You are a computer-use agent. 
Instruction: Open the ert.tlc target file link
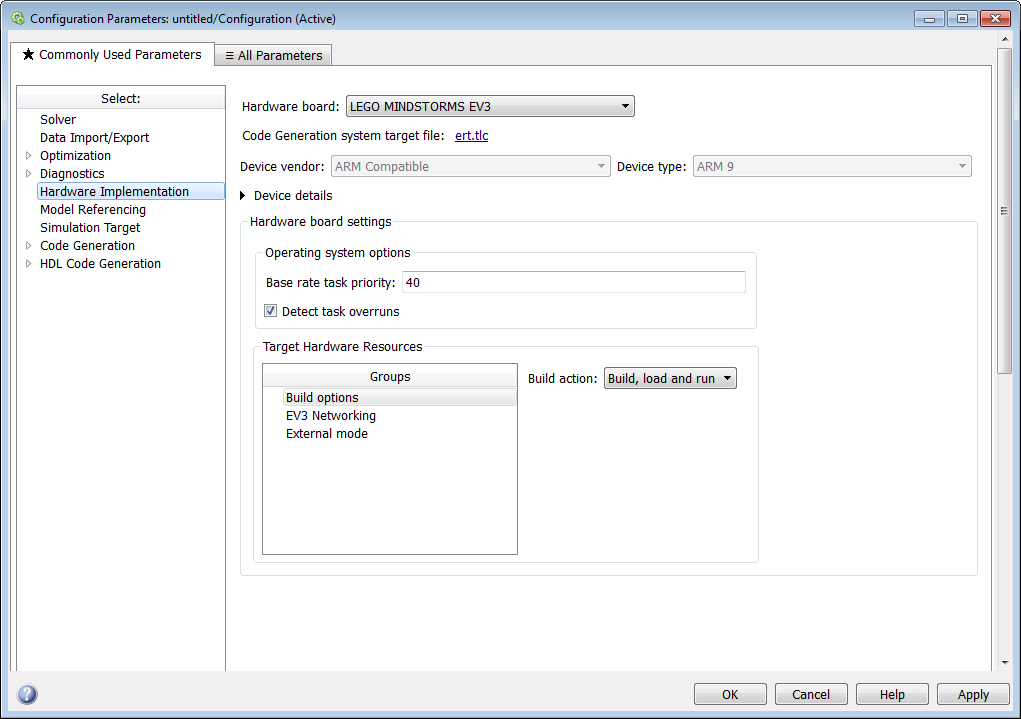[x=471, y=136]
